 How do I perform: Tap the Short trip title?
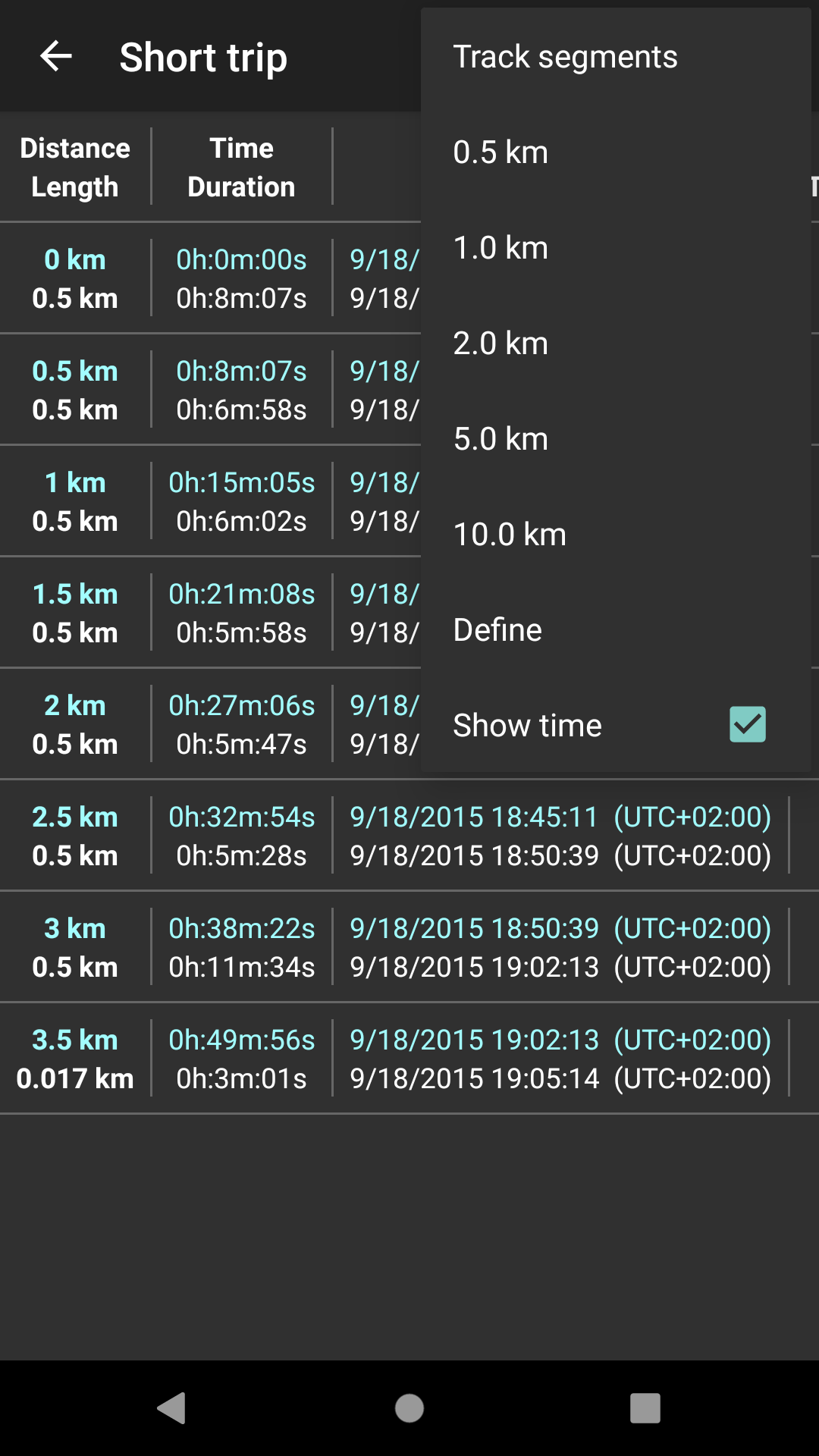(x=203, y=58)
